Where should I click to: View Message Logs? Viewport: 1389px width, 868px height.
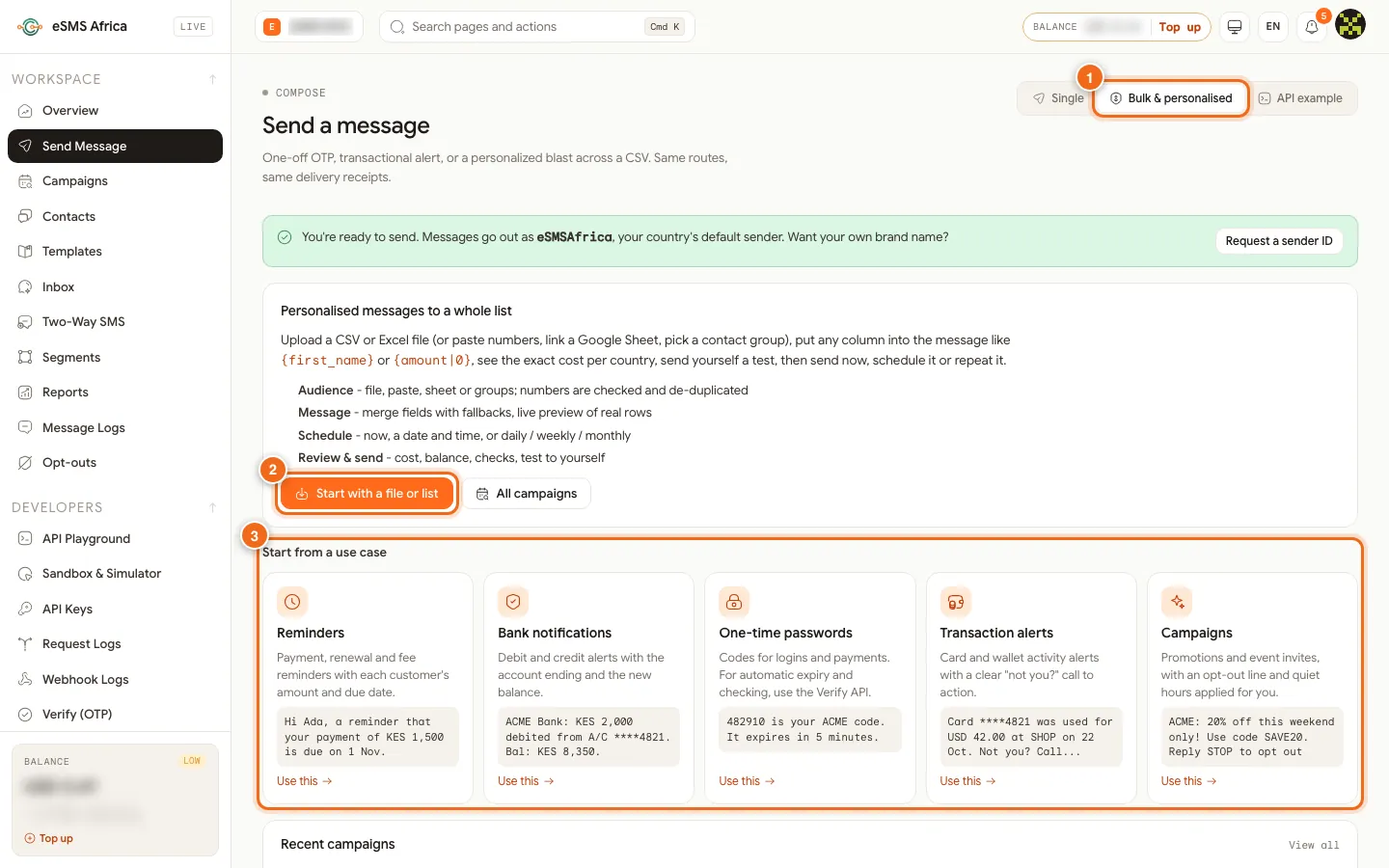pyautogui.click(x=115, y=428)
